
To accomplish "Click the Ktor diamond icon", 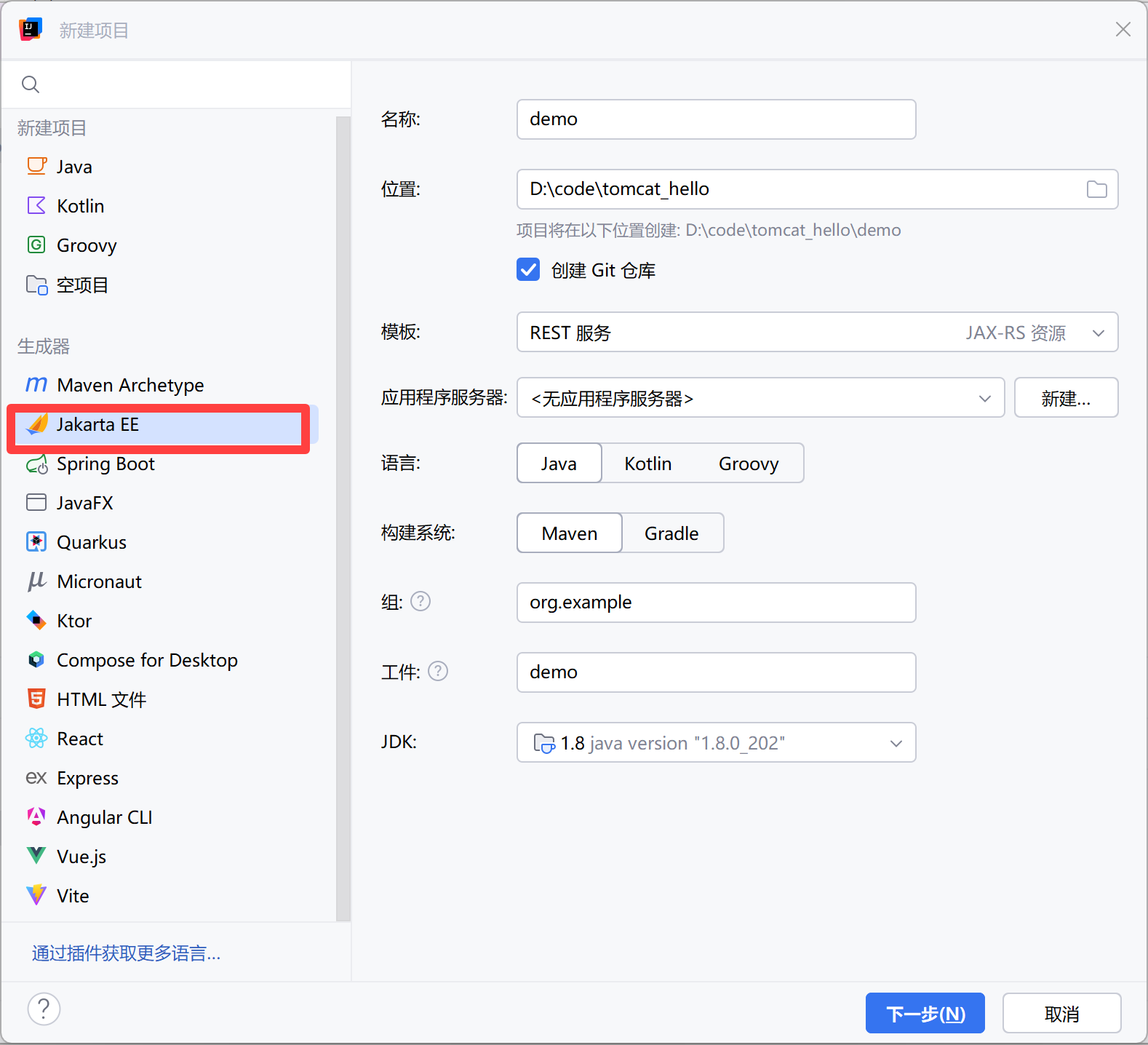I will [36, 620].
